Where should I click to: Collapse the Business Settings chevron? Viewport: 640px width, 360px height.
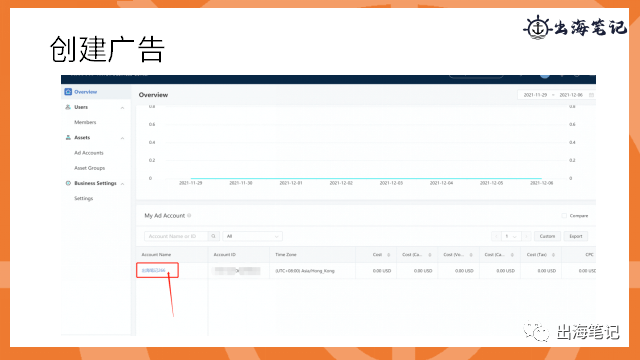point(122,184)
